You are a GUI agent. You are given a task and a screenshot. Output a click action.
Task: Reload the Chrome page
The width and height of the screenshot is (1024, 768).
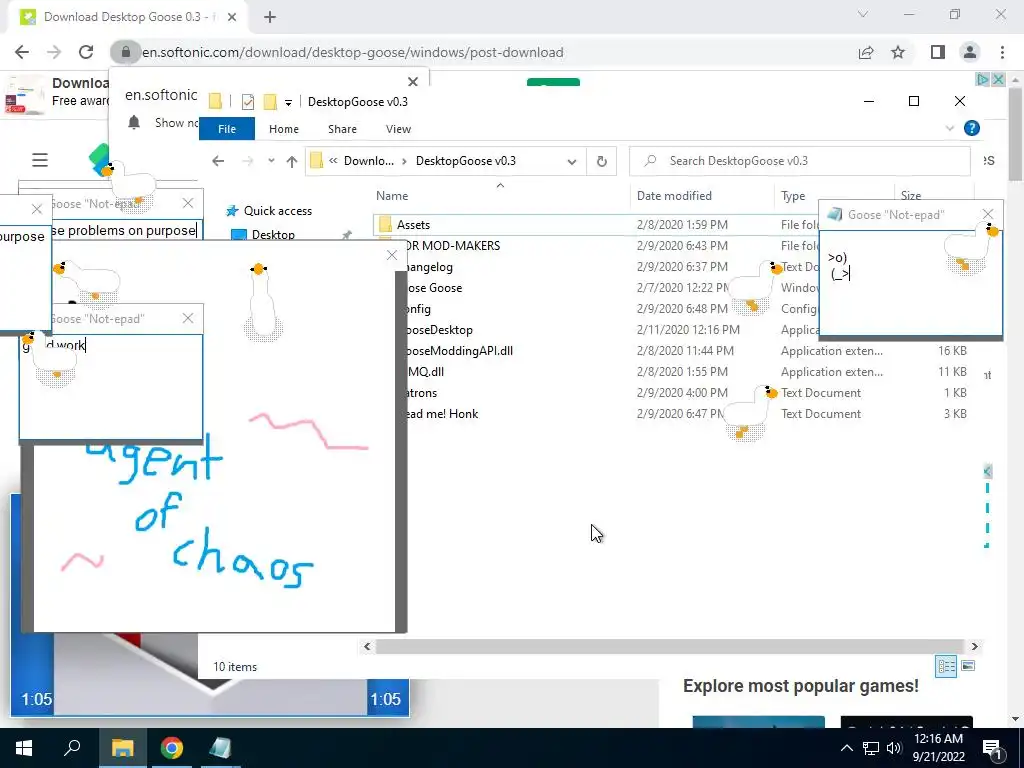click(86, 52)
